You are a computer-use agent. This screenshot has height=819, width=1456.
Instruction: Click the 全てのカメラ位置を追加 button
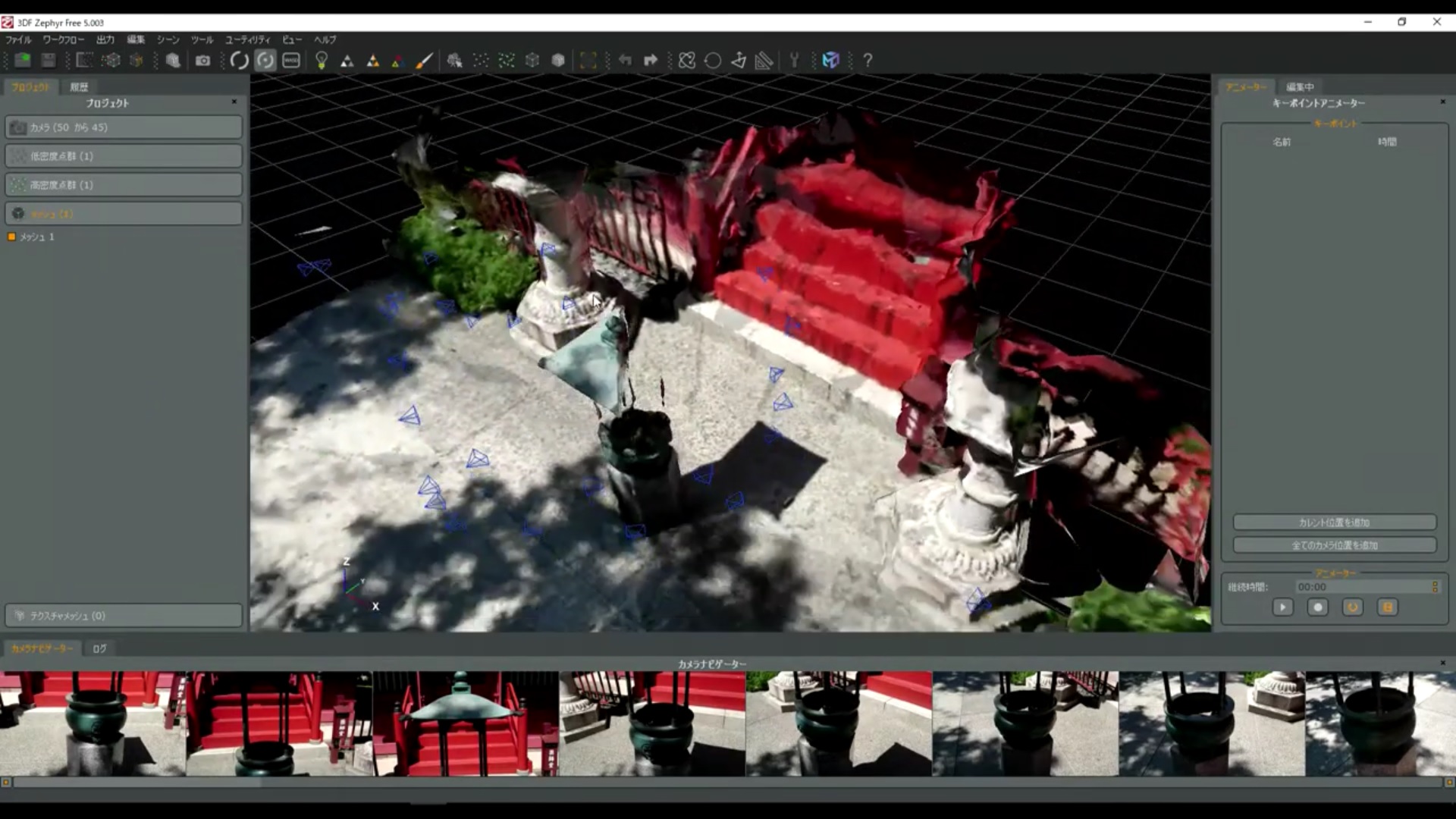(x=1334, y=544)
